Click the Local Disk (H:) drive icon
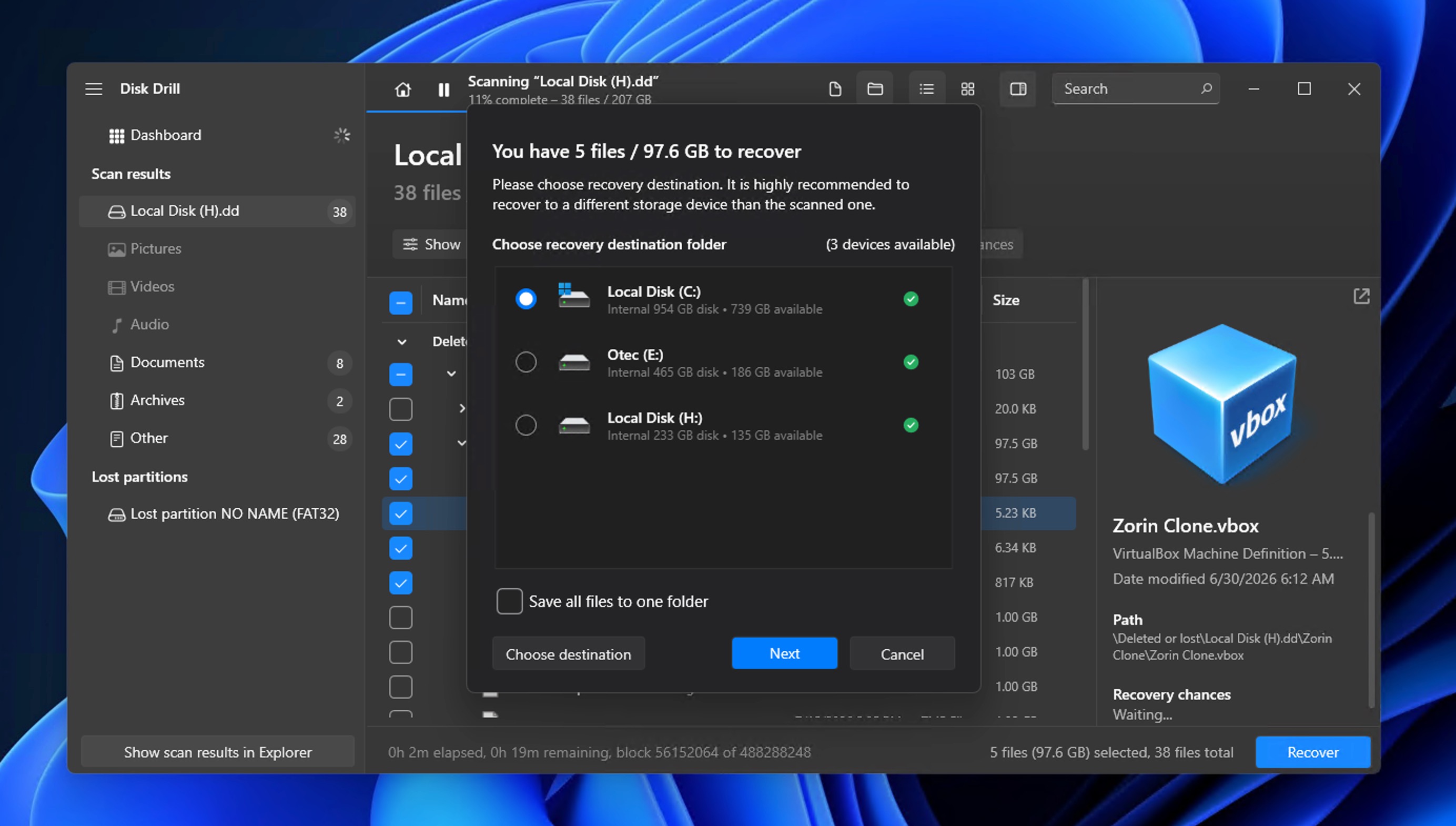The width and height of the screenshot is (1456, 826). (x=574, y=425)
